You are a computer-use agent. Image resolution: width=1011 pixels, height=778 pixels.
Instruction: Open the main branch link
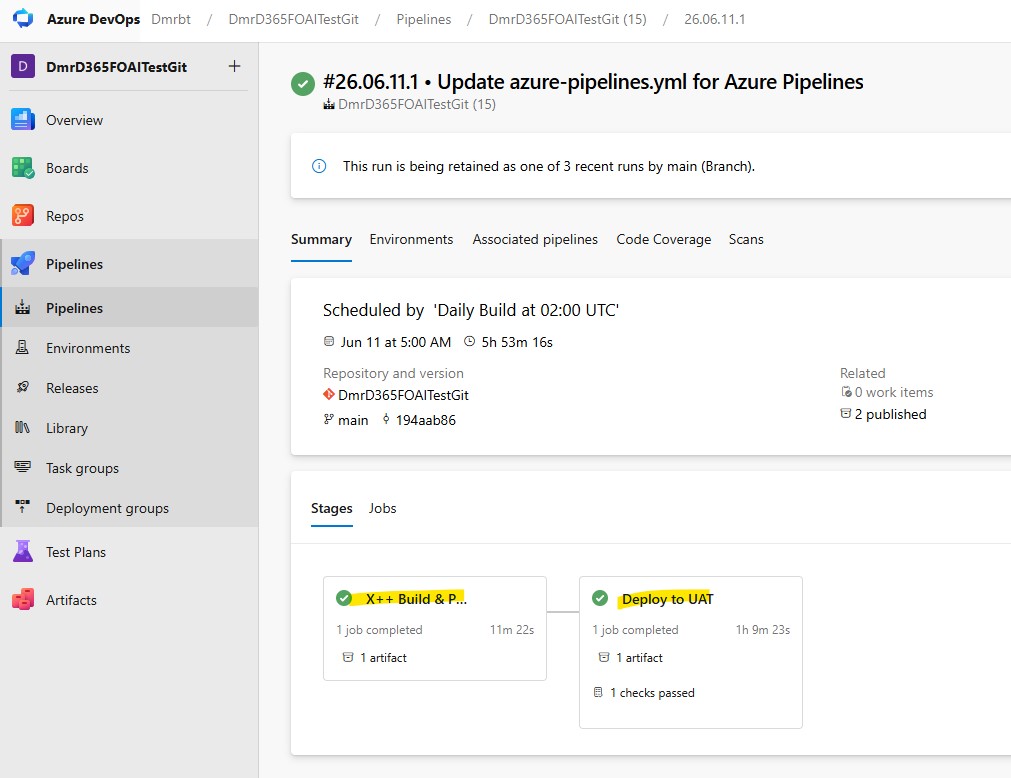pyautogui.click(x=353, y=420)
